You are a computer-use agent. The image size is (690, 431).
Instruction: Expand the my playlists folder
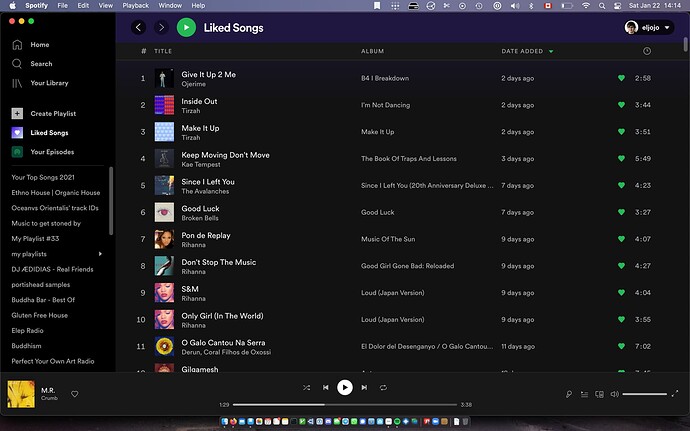100,254
